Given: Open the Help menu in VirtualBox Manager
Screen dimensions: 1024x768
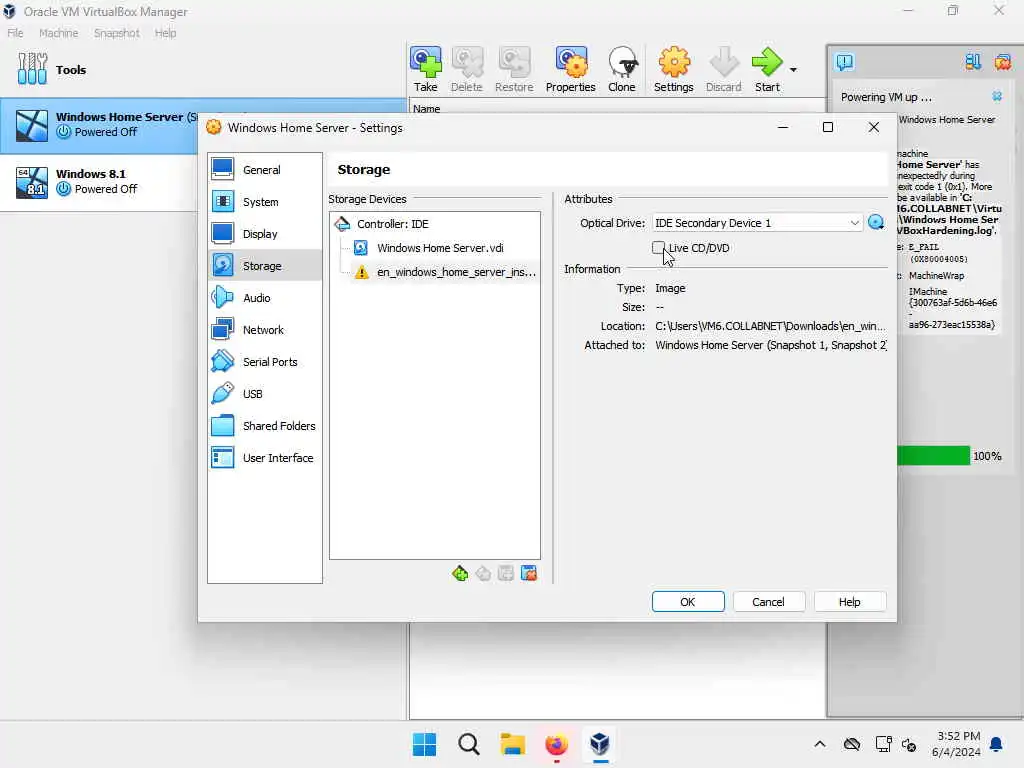Looking at the screenshot, I should 165,33.
